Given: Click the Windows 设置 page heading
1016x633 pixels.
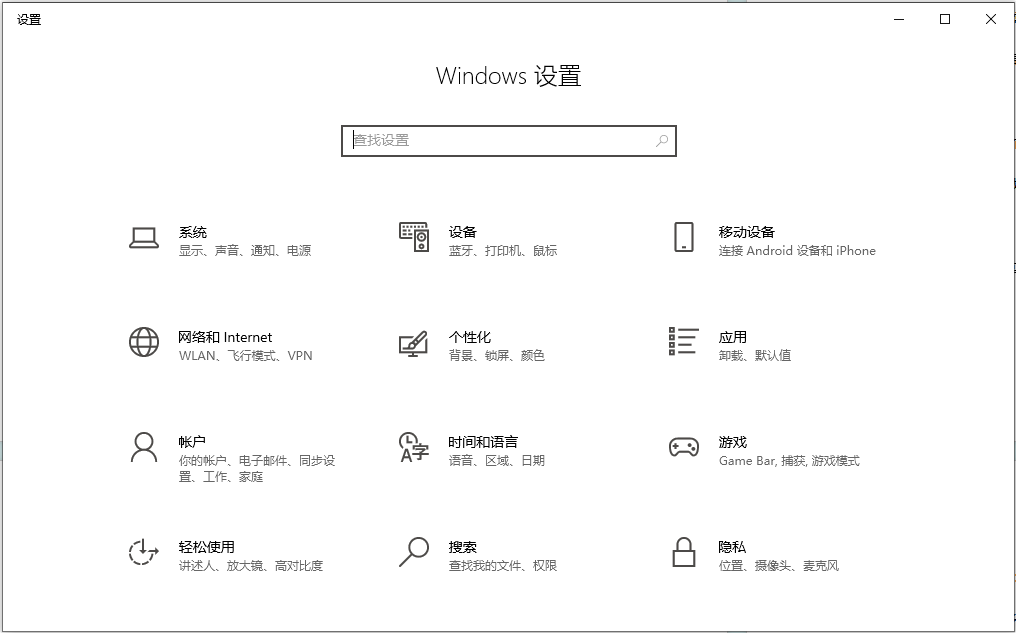Looking at the screenshot, I should (509, 76).
